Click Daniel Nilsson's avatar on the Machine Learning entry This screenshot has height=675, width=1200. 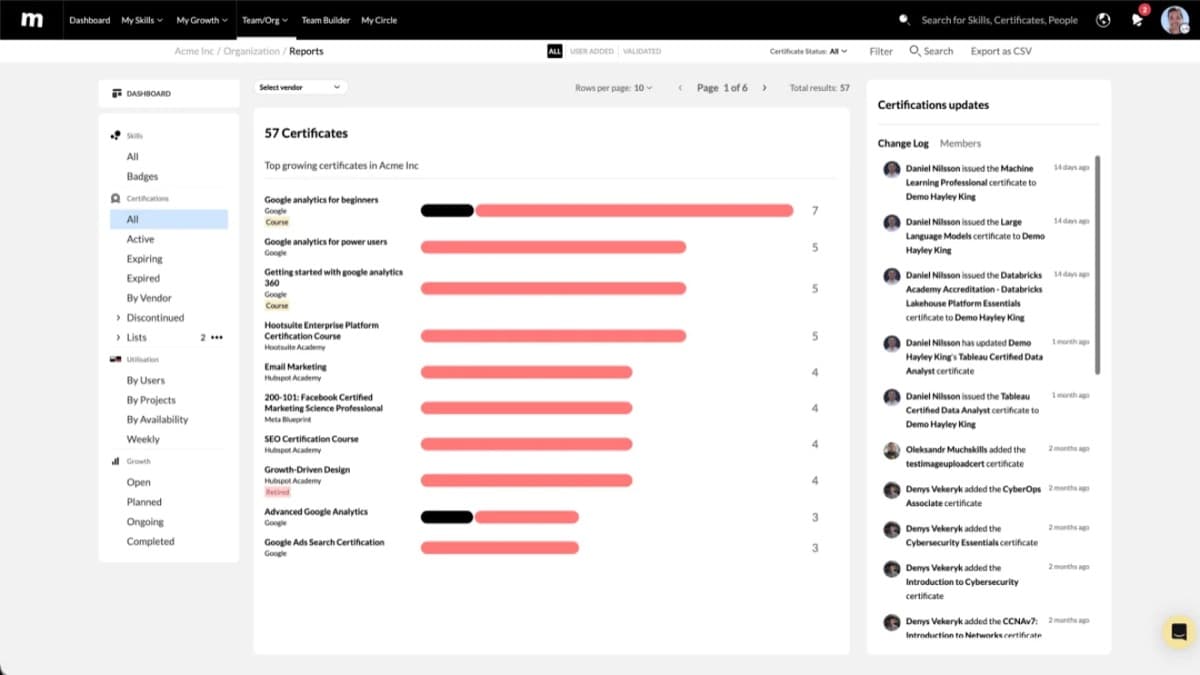pos(891,169)
